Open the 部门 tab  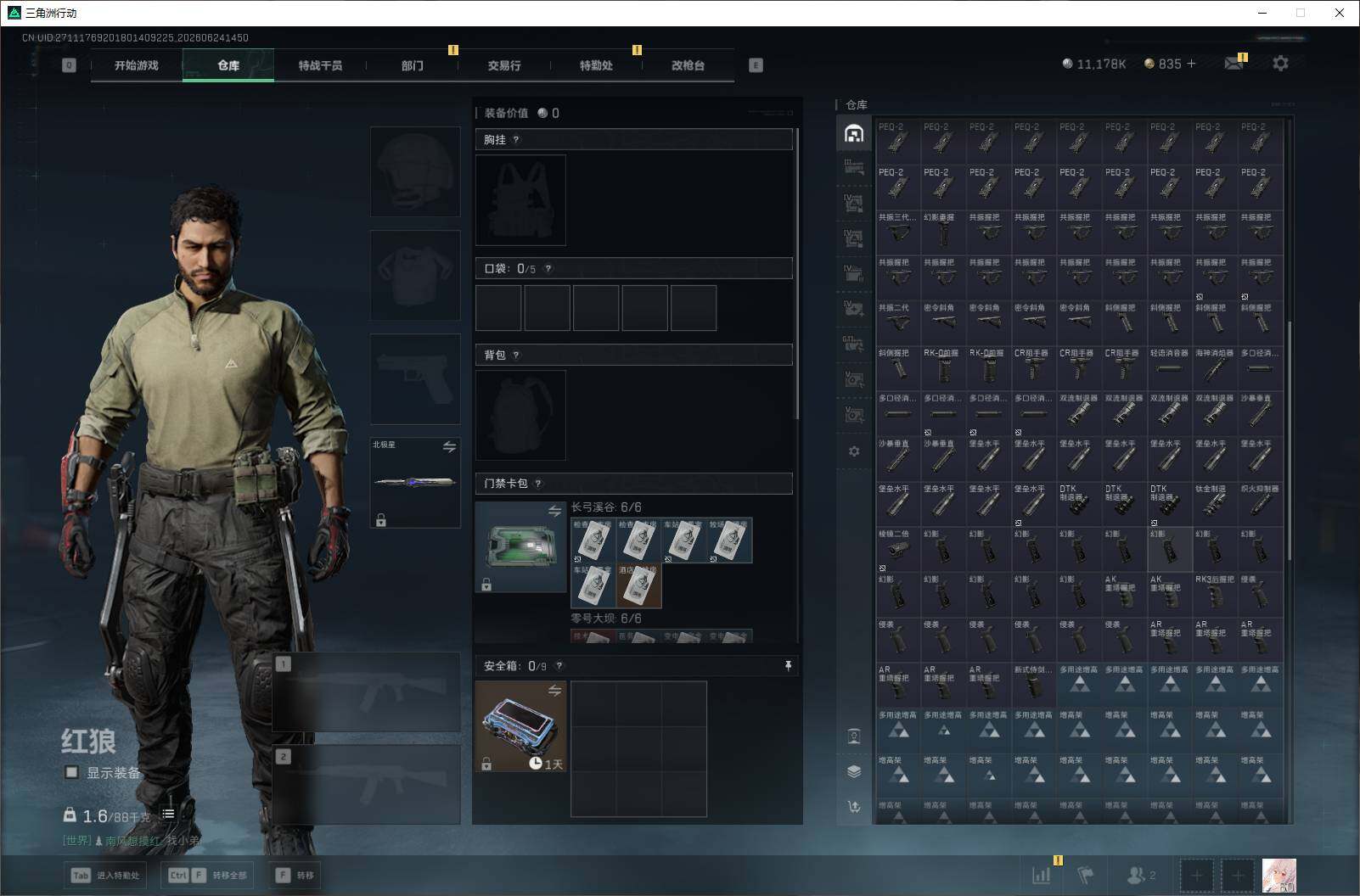412,65
